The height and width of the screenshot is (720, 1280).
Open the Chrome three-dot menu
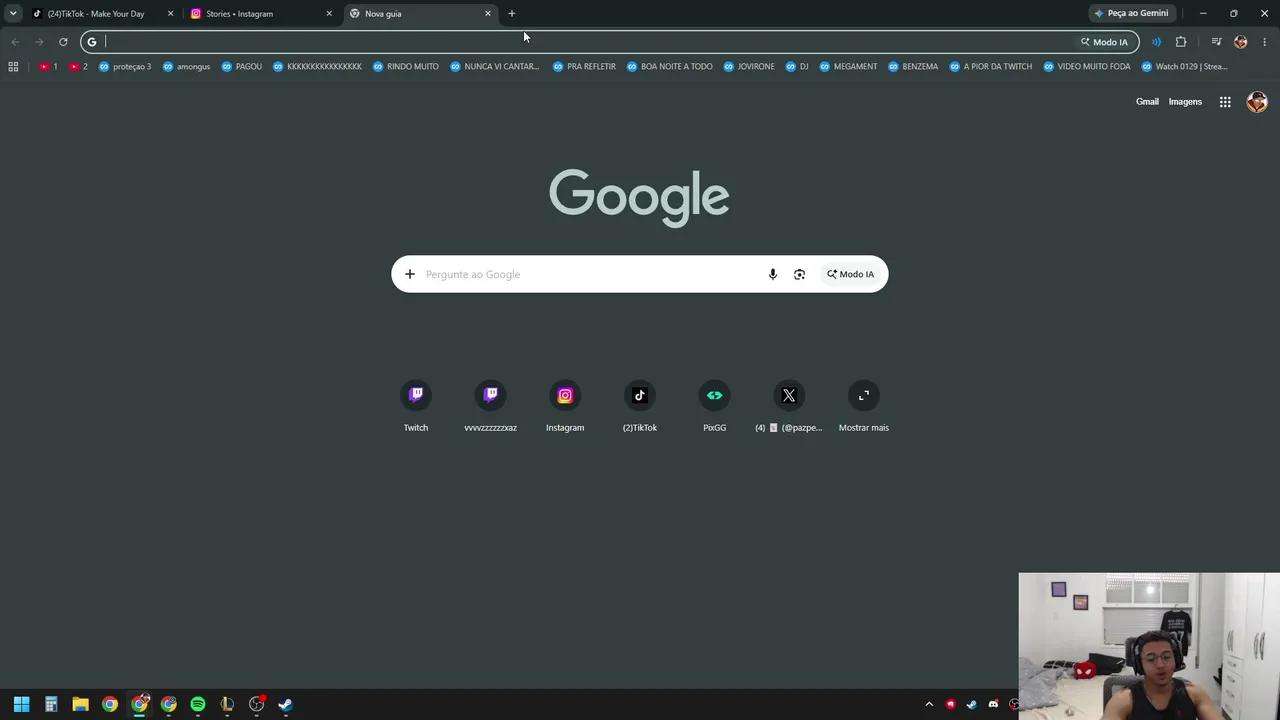click(x=1265, y=42)
